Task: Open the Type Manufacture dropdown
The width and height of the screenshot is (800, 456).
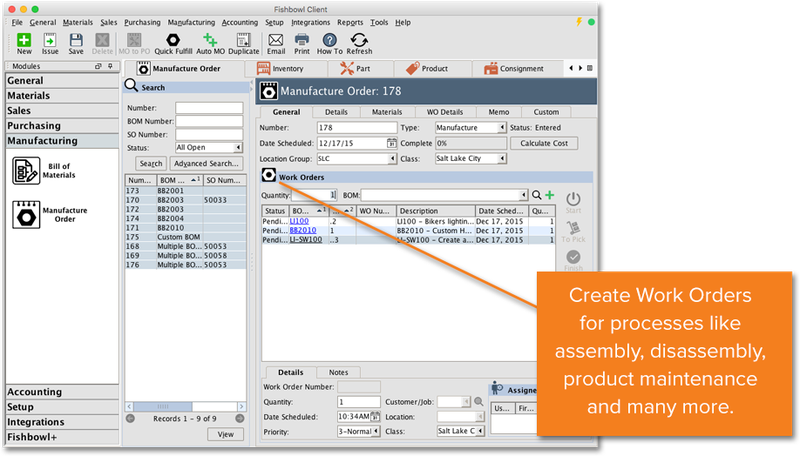Action: [x=502, y=128]
